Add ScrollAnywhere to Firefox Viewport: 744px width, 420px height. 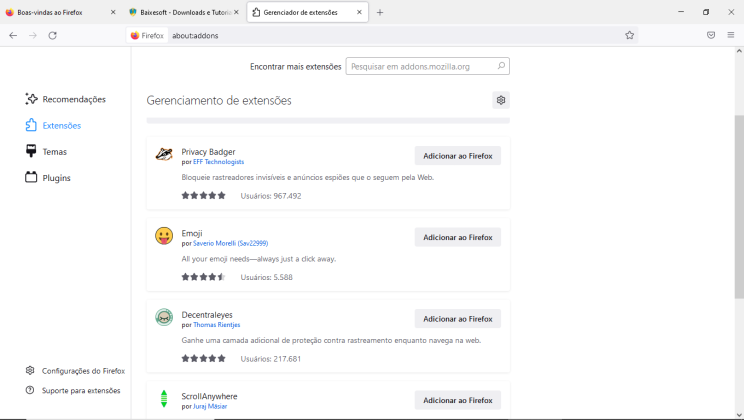458,400
